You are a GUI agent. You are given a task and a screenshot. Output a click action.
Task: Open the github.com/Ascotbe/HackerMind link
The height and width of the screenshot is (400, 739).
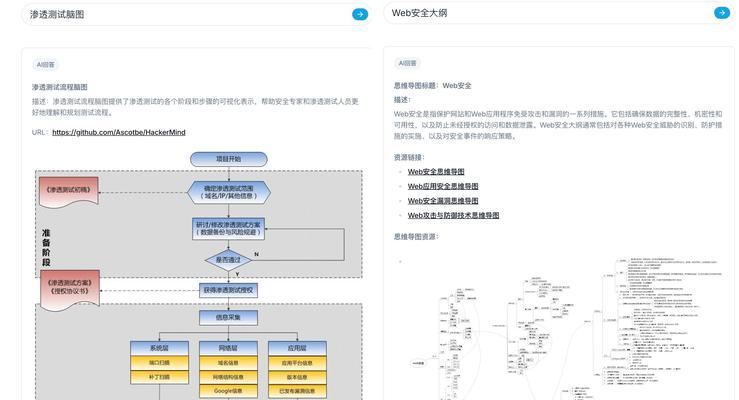(x=119, y=132)
